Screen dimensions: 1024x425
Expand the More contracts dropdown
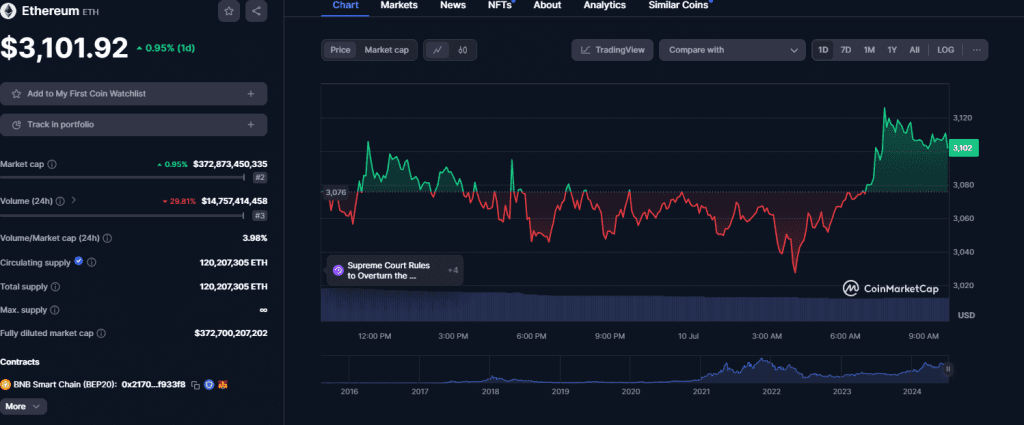(x=24, y=407)
